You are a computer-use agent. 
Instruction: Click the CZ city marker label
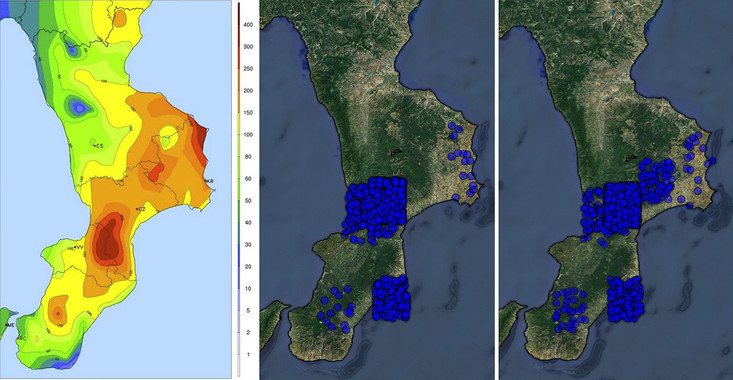(x=141, y=209)
